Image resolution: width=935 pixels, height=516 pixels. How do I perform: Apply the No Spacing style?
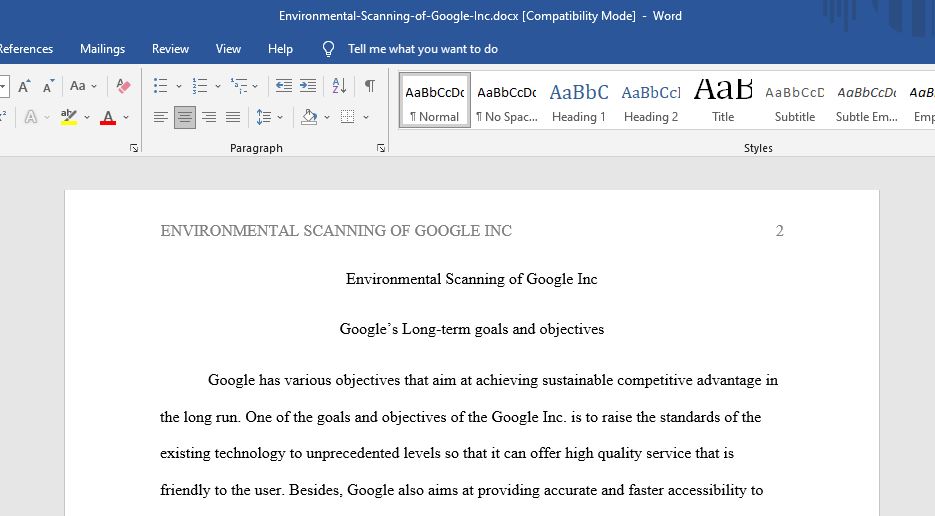(507, 100)
